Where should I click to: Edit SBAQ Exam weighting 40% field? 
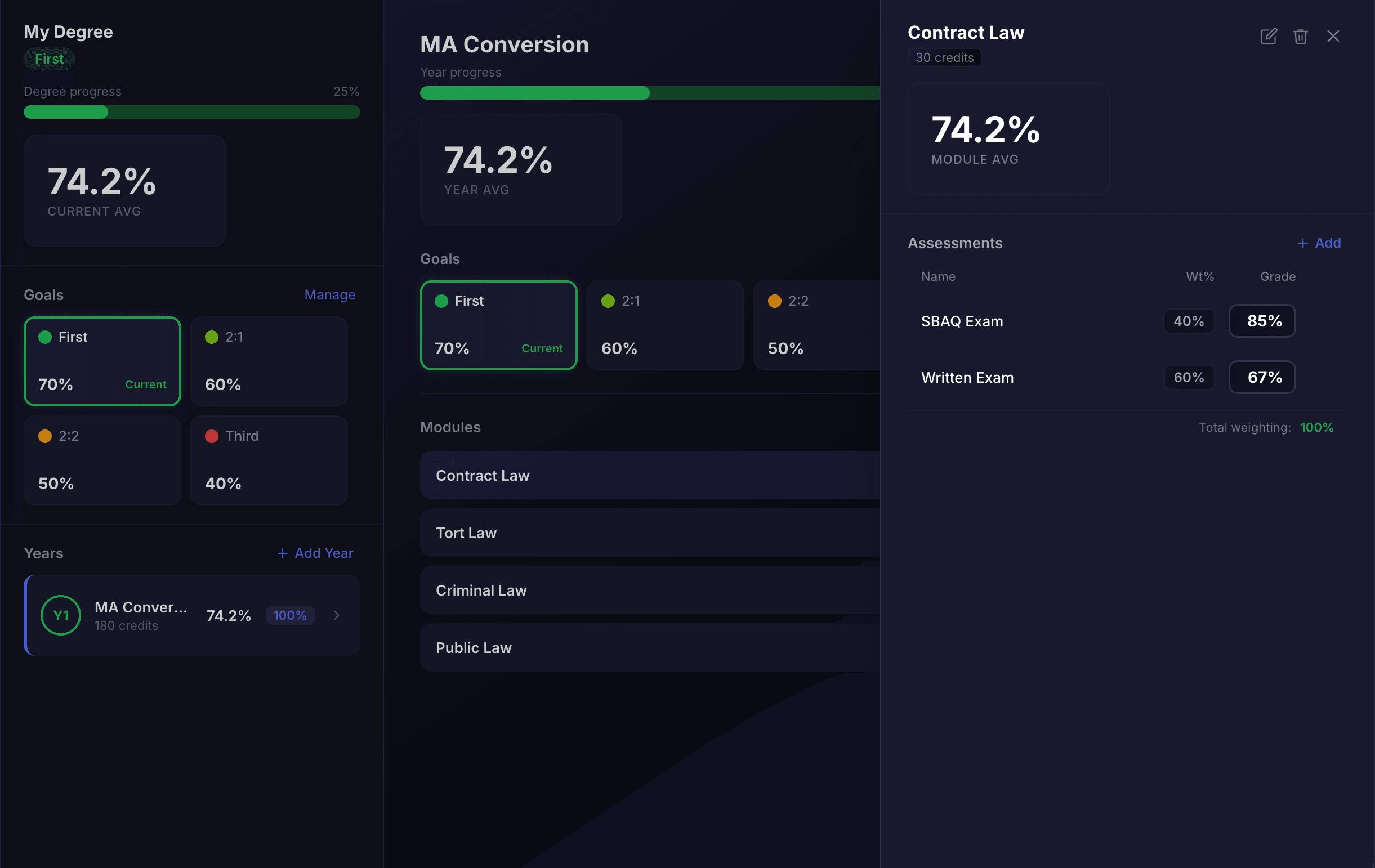(x=1189, y=321)
